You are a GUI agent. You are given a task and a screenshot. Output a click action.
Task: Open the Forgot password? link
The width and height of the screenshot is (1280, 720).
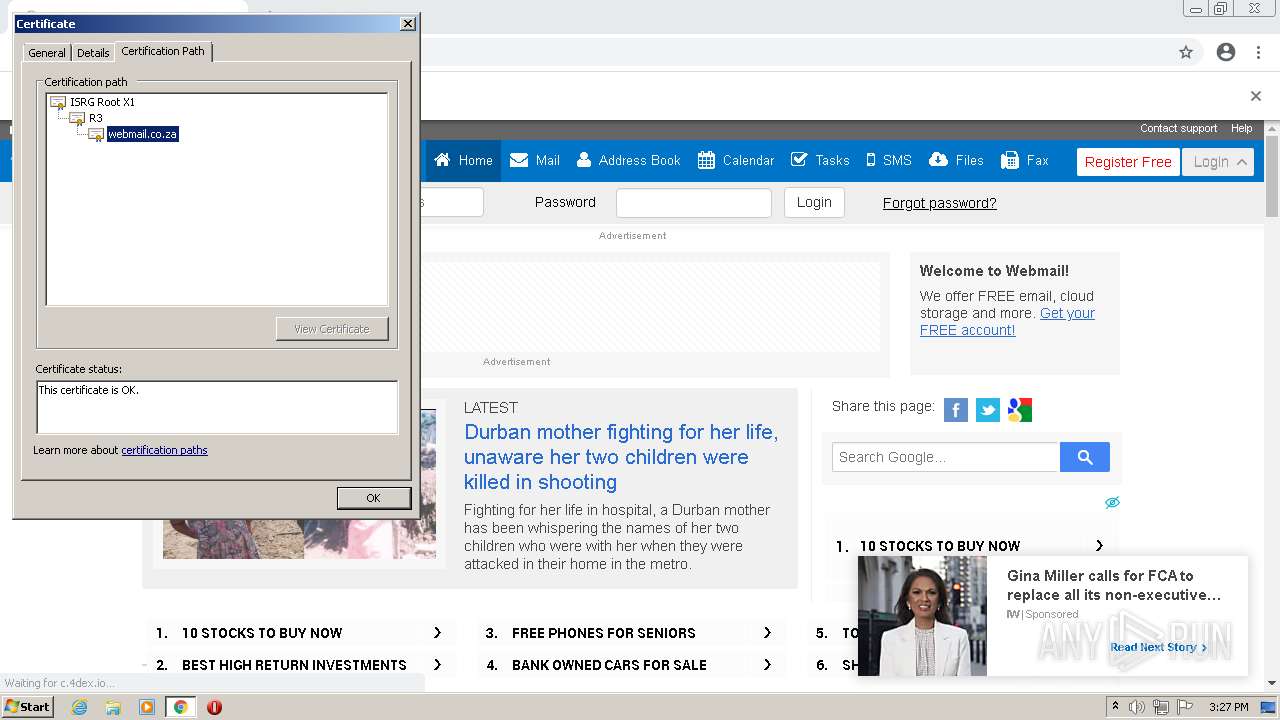[939, 203]
